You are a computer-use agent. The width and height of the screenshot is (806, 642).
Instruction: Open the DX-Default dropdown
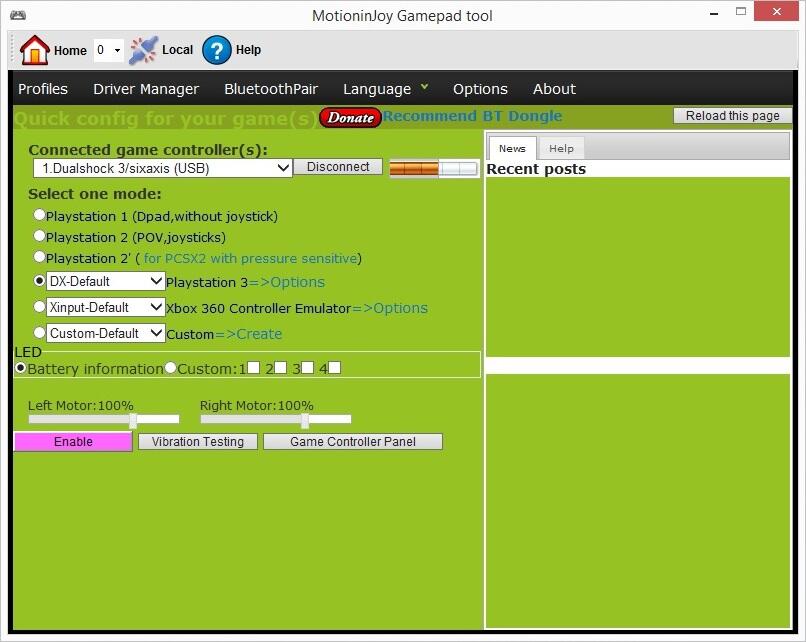click(105, 281)
